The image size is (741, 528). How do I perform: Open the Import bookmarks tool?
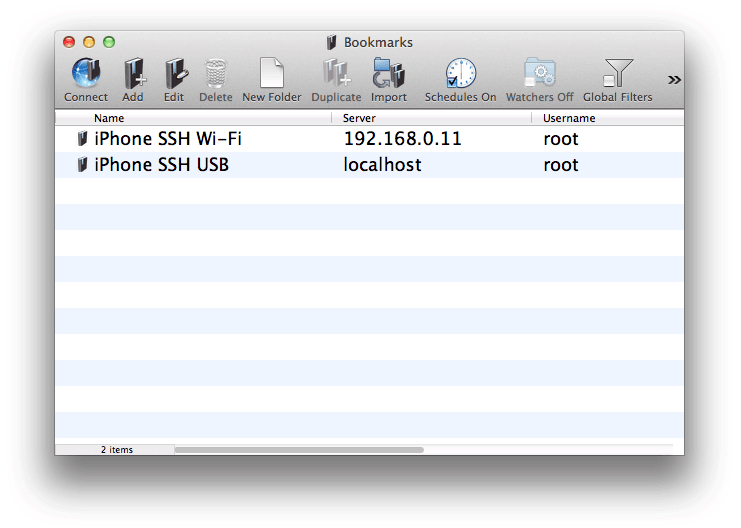click(388, 74)
